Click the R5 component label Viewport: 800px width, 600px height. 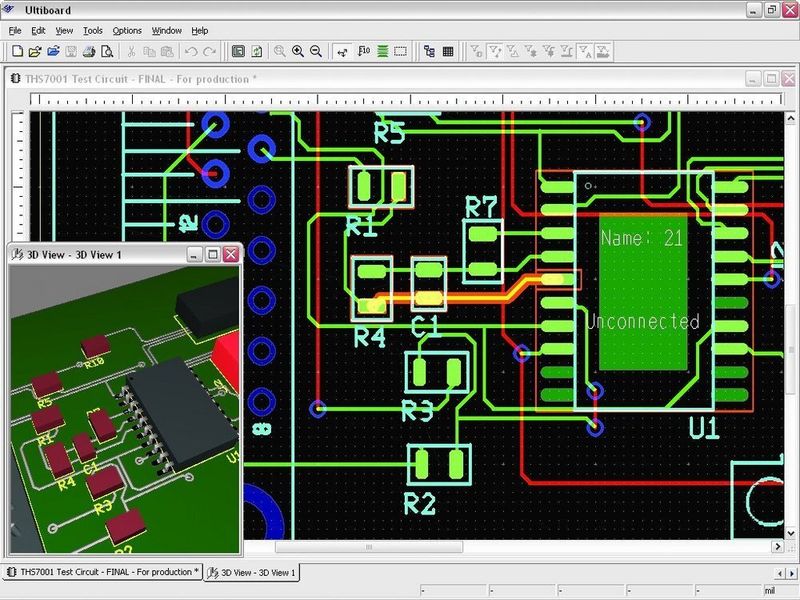pyautogui.click(x=389, y=133)
